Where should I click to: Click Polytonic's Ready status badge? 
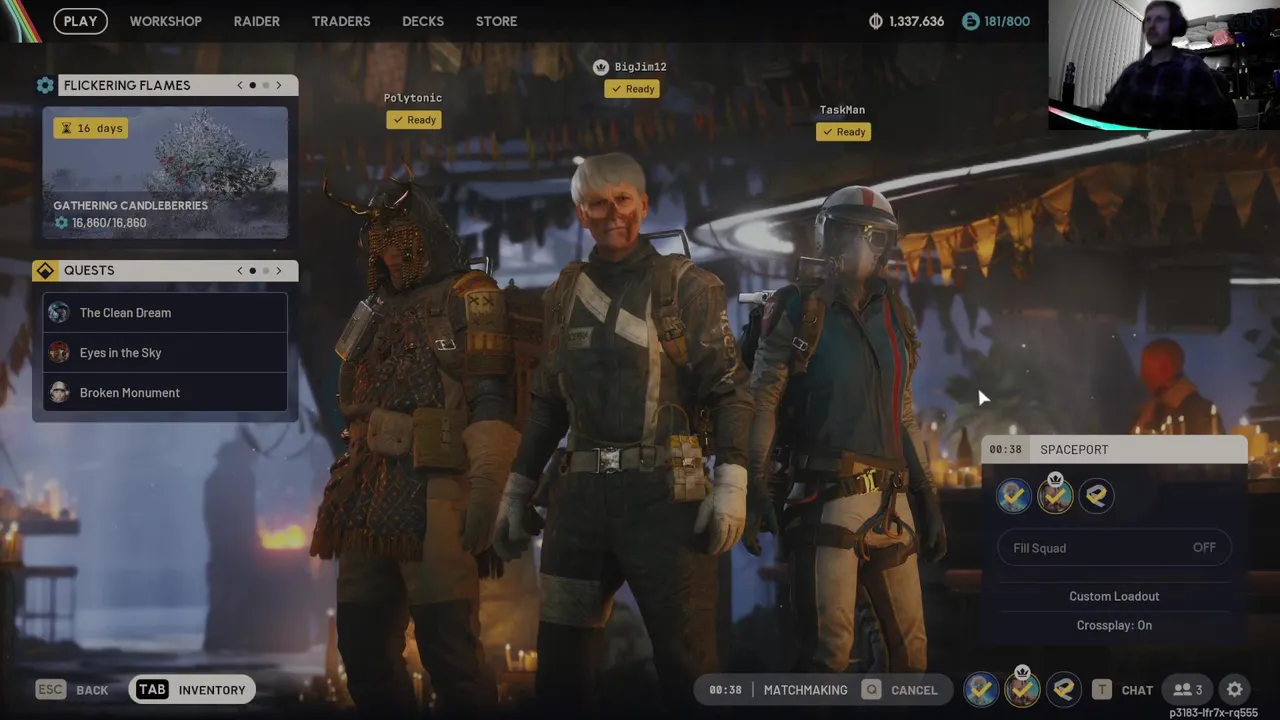(x=414, y=120)
